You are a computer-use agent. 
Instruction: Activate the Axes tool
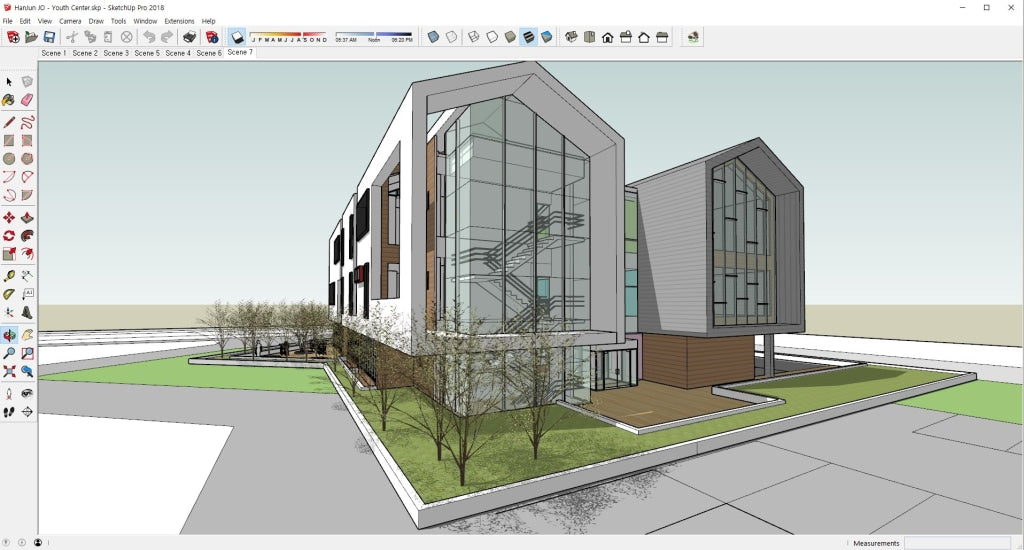[x=9, y=313]
